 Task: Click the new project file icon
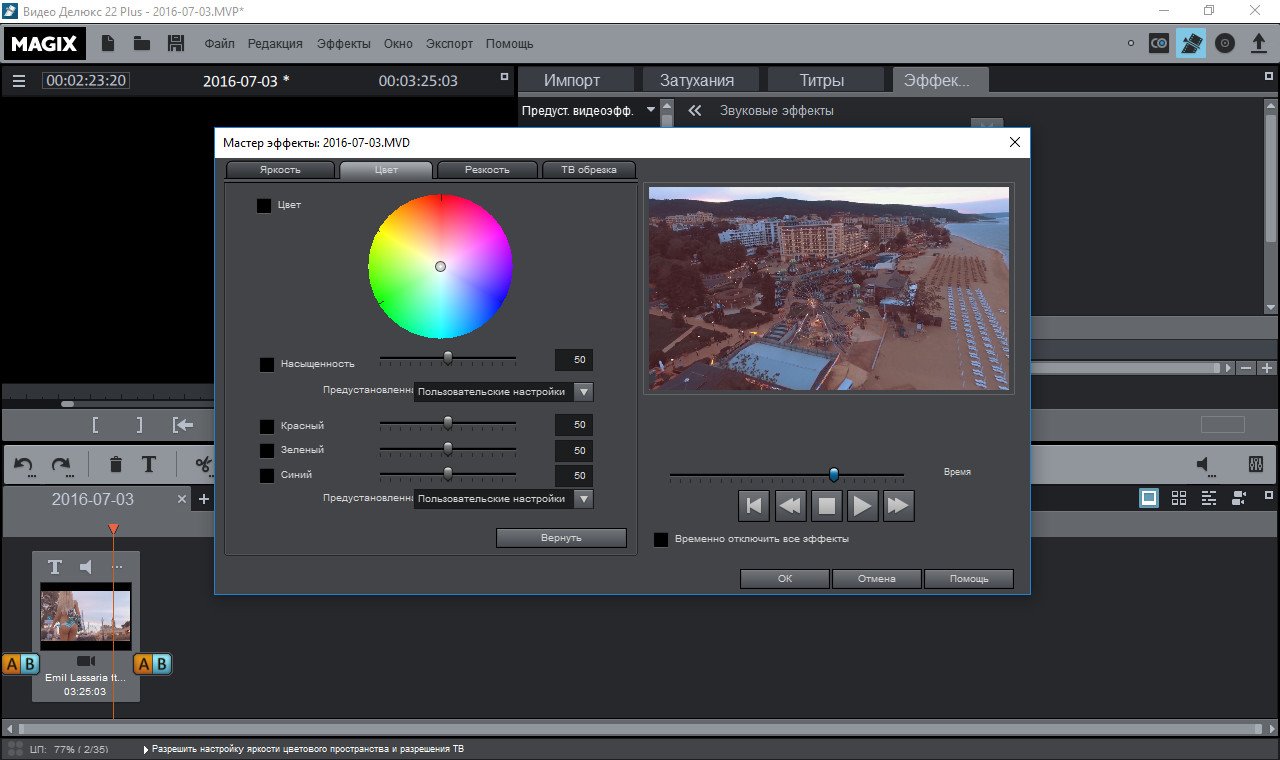(108, 43)
